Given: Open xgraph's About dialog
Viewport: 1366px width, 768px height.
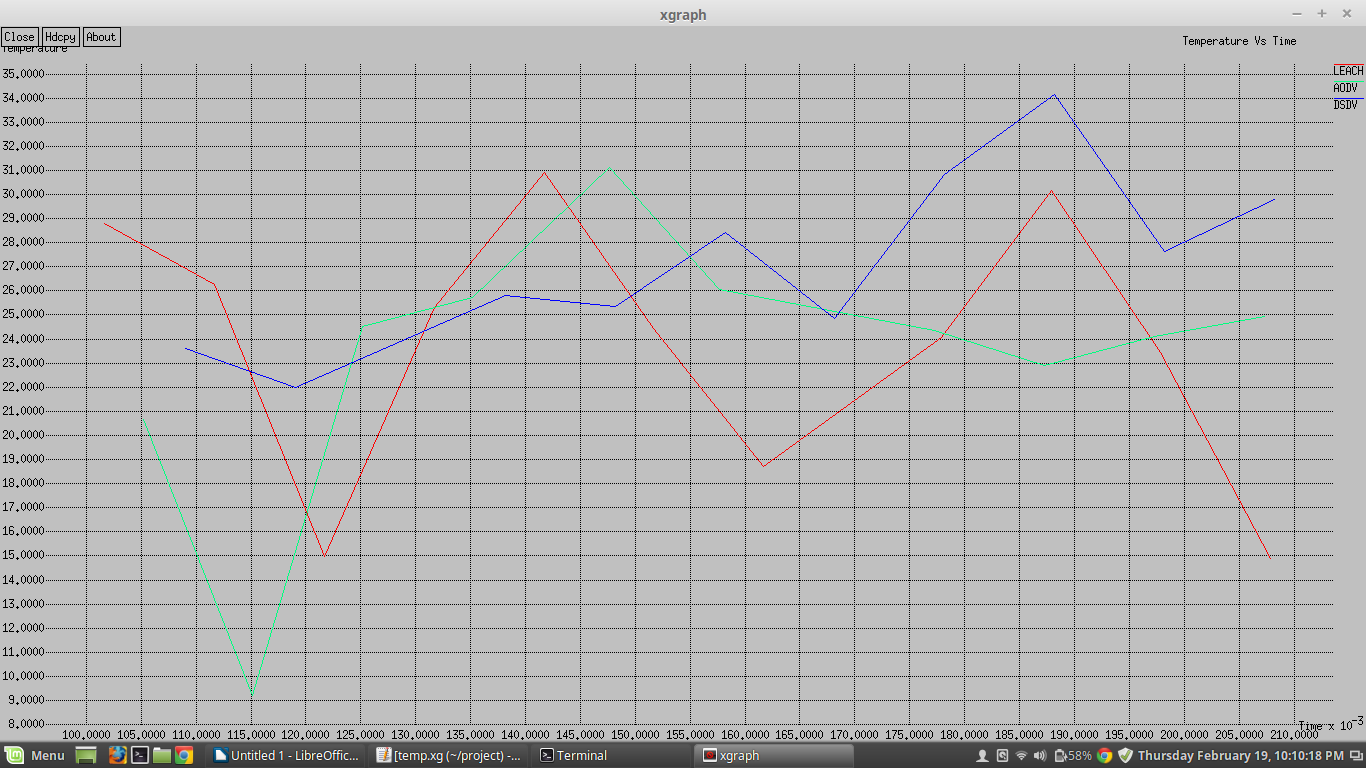Looking at the screenshot, I should (101, 36).
